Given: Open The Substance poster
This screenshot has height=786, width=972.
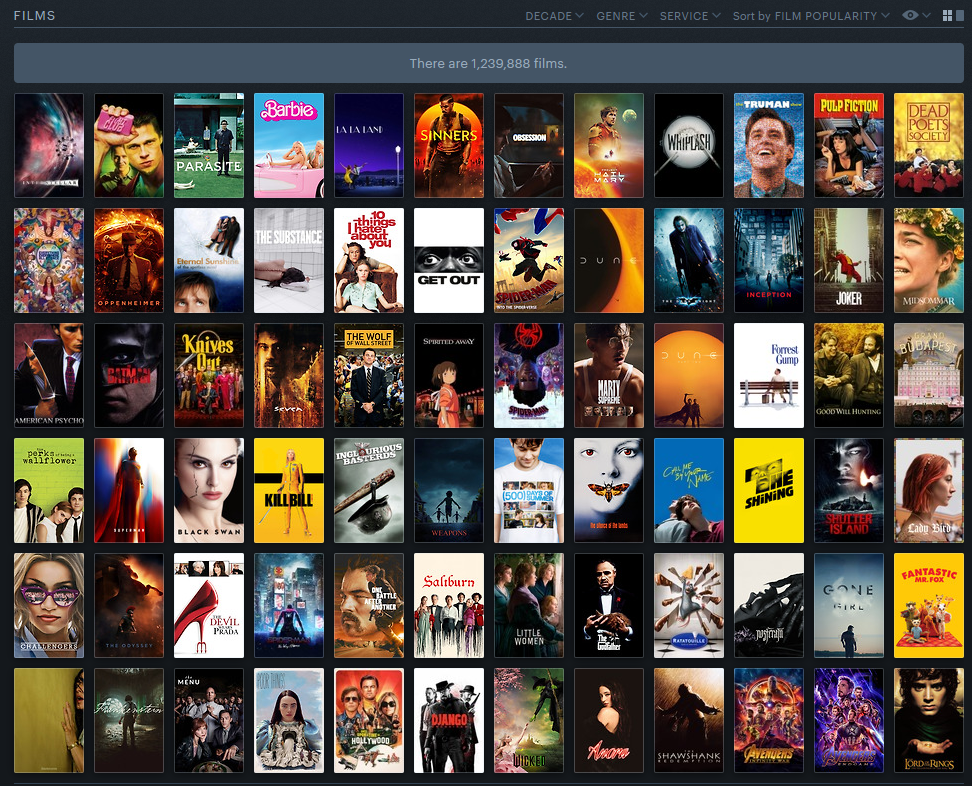Looking at the screenshot, I should click(289, 260).
